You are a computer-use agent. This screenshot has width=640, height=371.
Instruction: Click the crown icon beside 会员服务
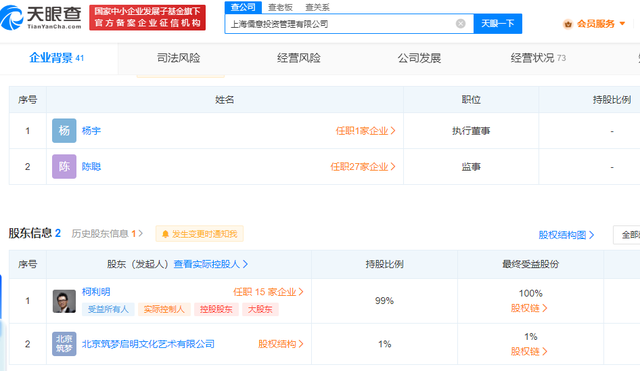(568, 24)
